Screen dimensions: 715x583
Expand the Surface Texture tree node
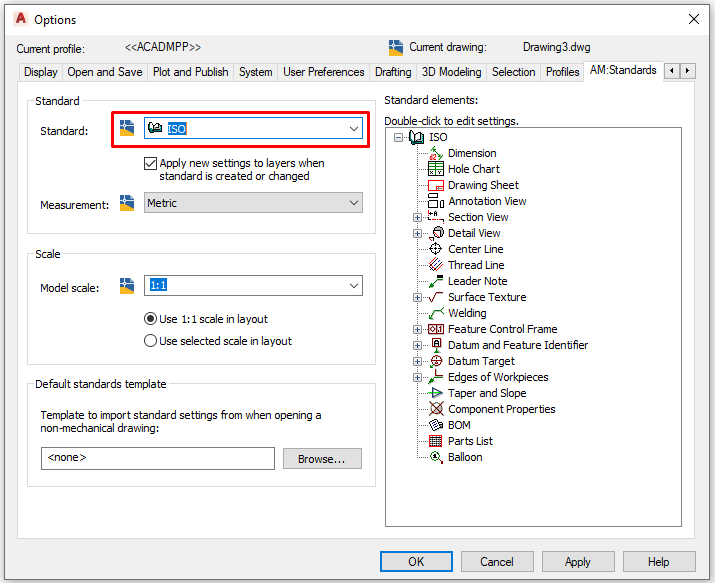[418, 297]
